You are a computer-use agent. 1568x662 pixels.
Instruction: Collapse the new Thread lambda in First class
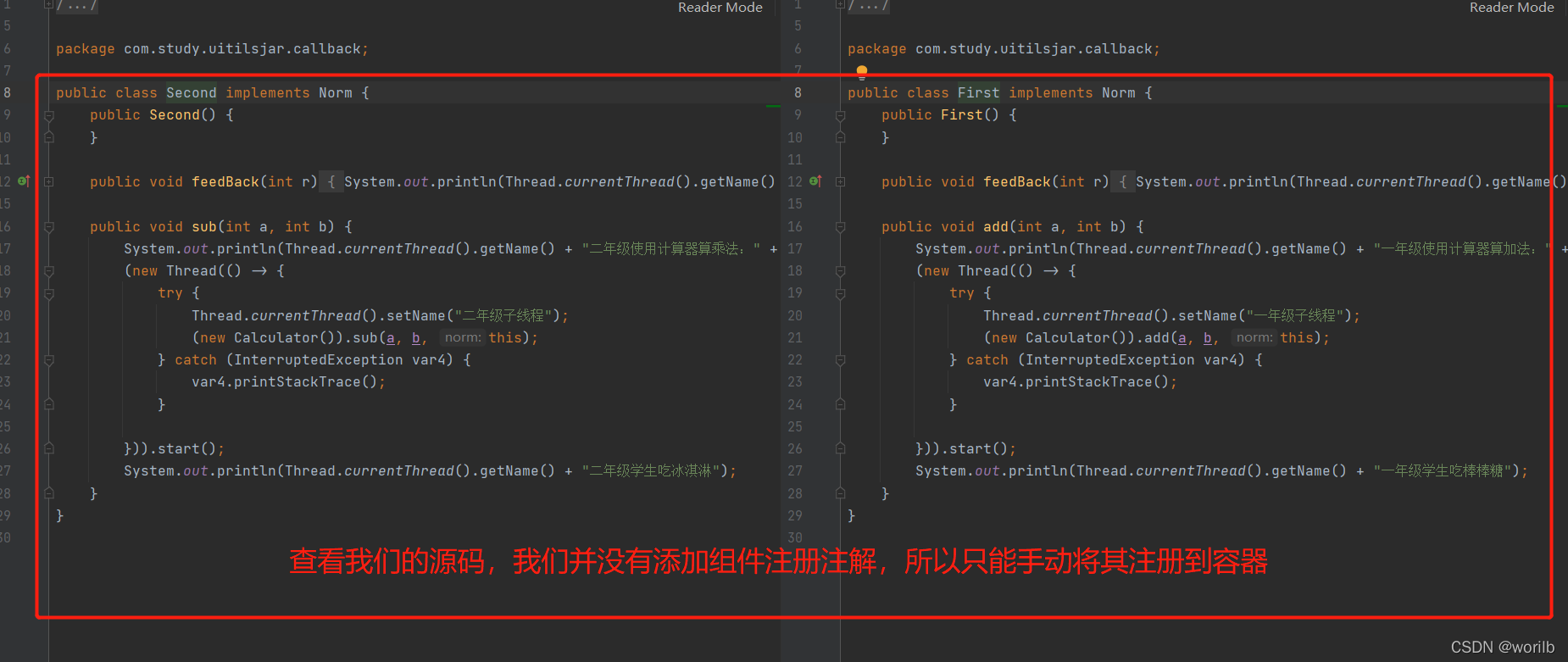[841, 271]
